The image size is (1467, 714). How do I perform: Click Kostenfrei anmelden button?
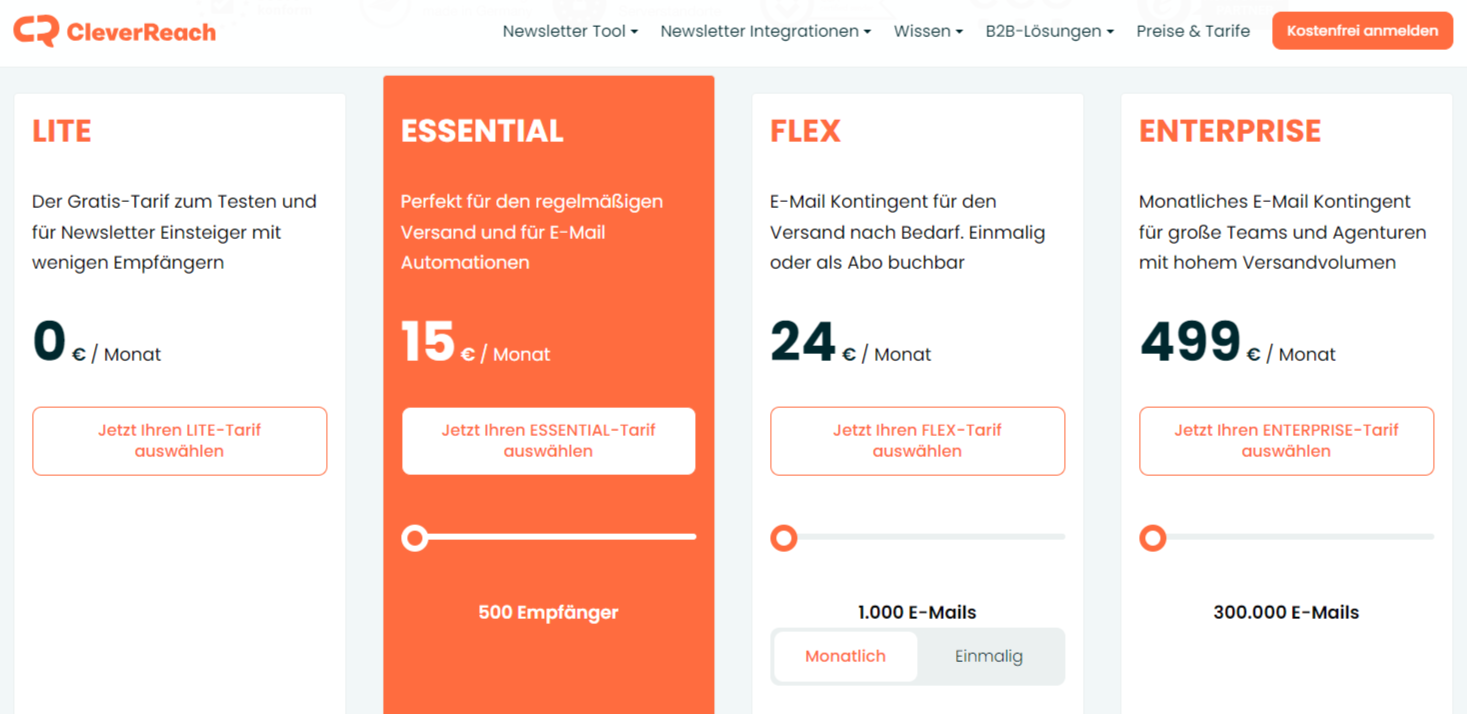[1362, 31]
